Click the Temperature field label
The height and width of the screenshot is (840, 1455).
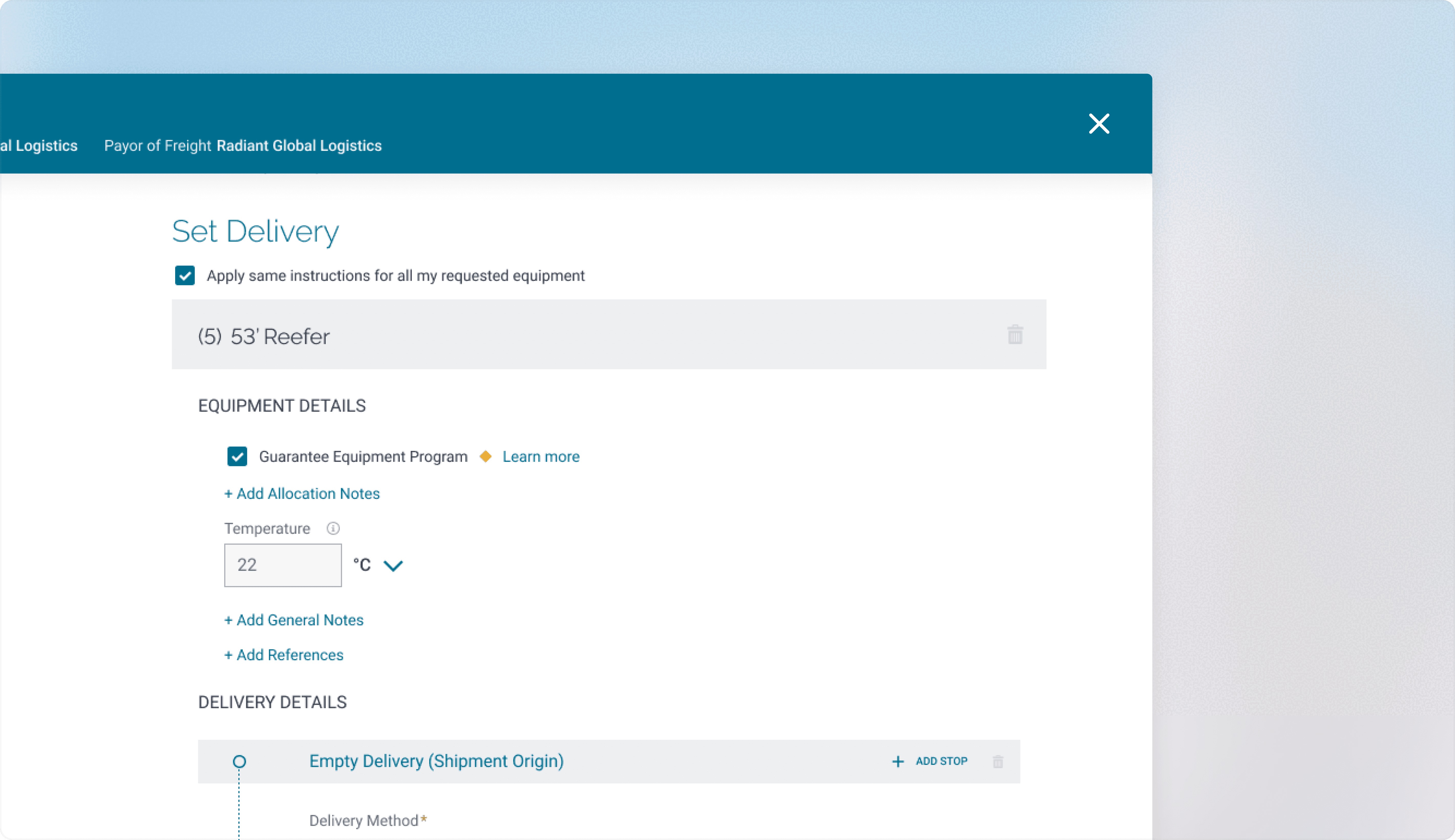[267, 529]
